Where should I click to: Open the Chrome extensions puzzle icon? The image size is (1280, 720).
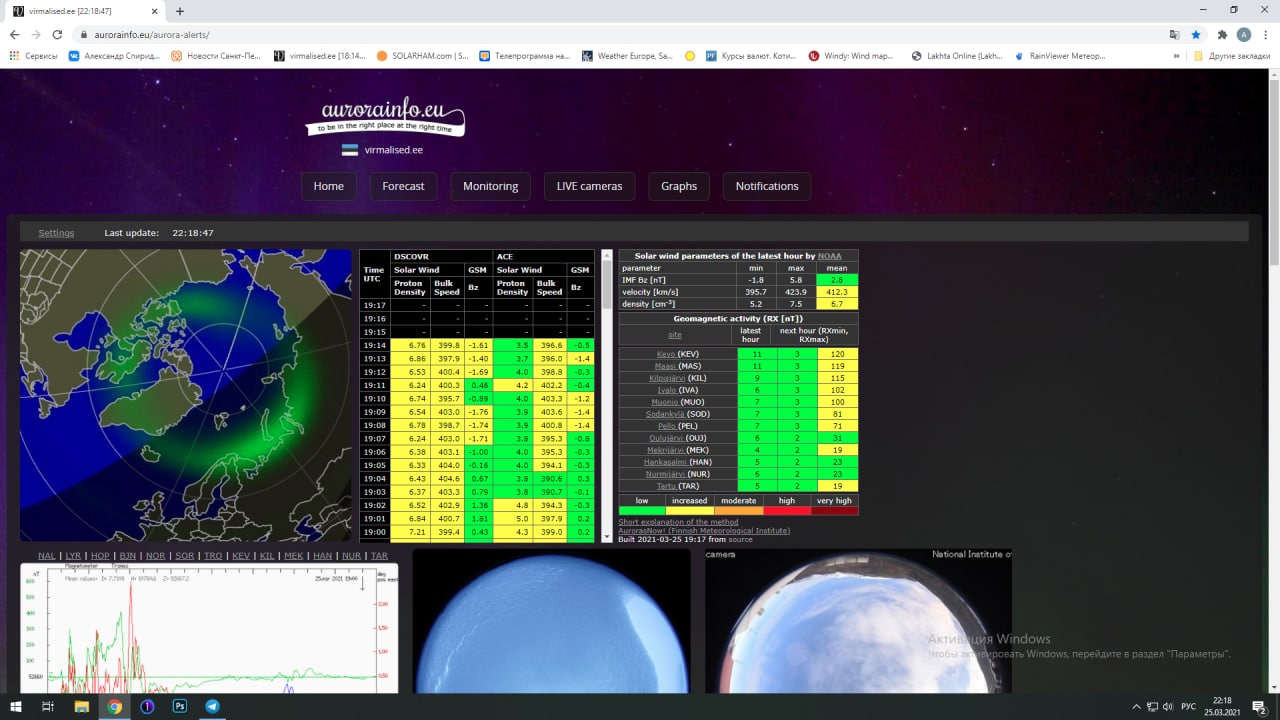click(x=1222, y=34)
